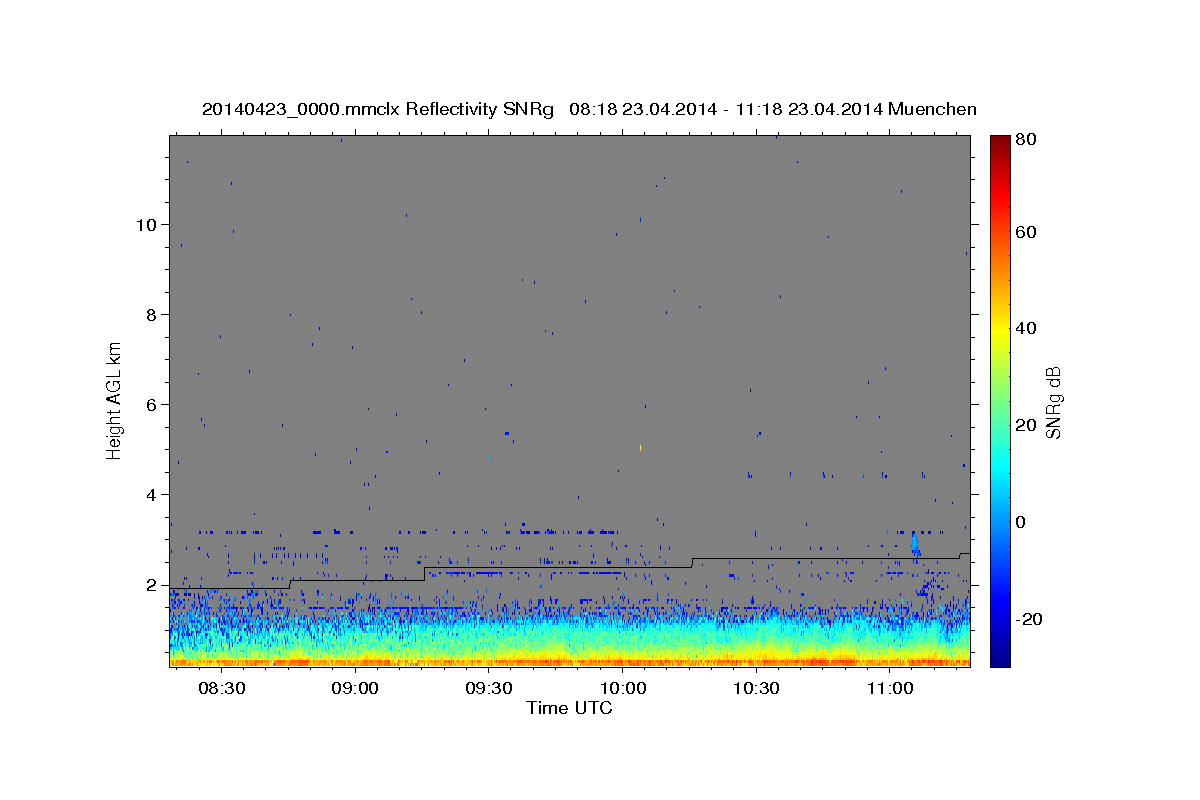The width and height of the screenshot is (1200, 800).
Task: Click the 'Height AGL km' y-axis label
Action: pyautogui.click(x=115, y=400)
